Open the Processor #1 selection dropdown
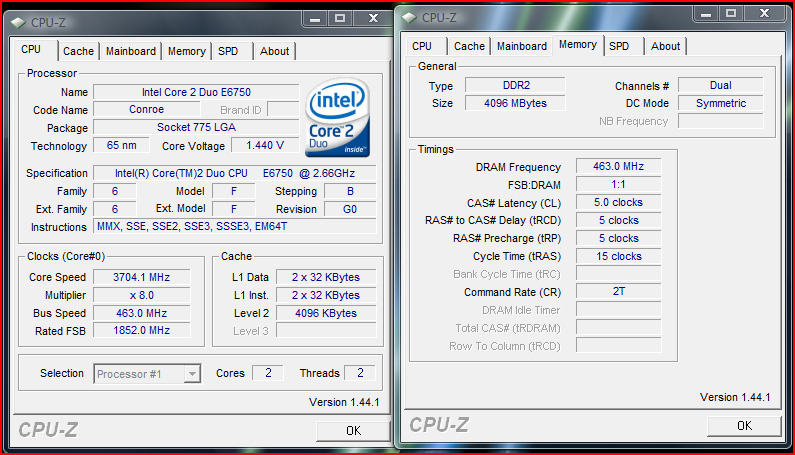 coord(148,374)
